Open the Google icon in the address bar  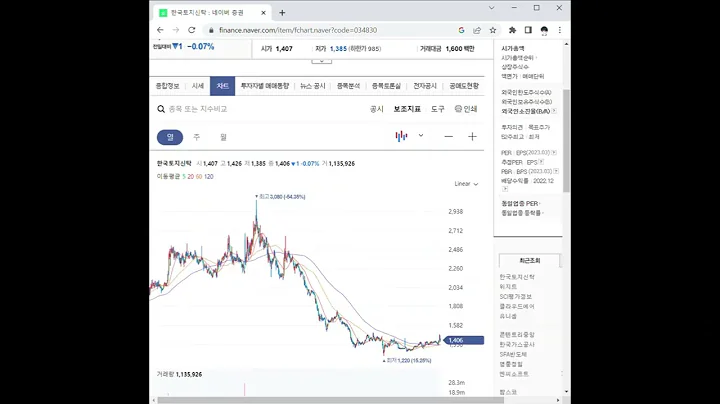461,30
